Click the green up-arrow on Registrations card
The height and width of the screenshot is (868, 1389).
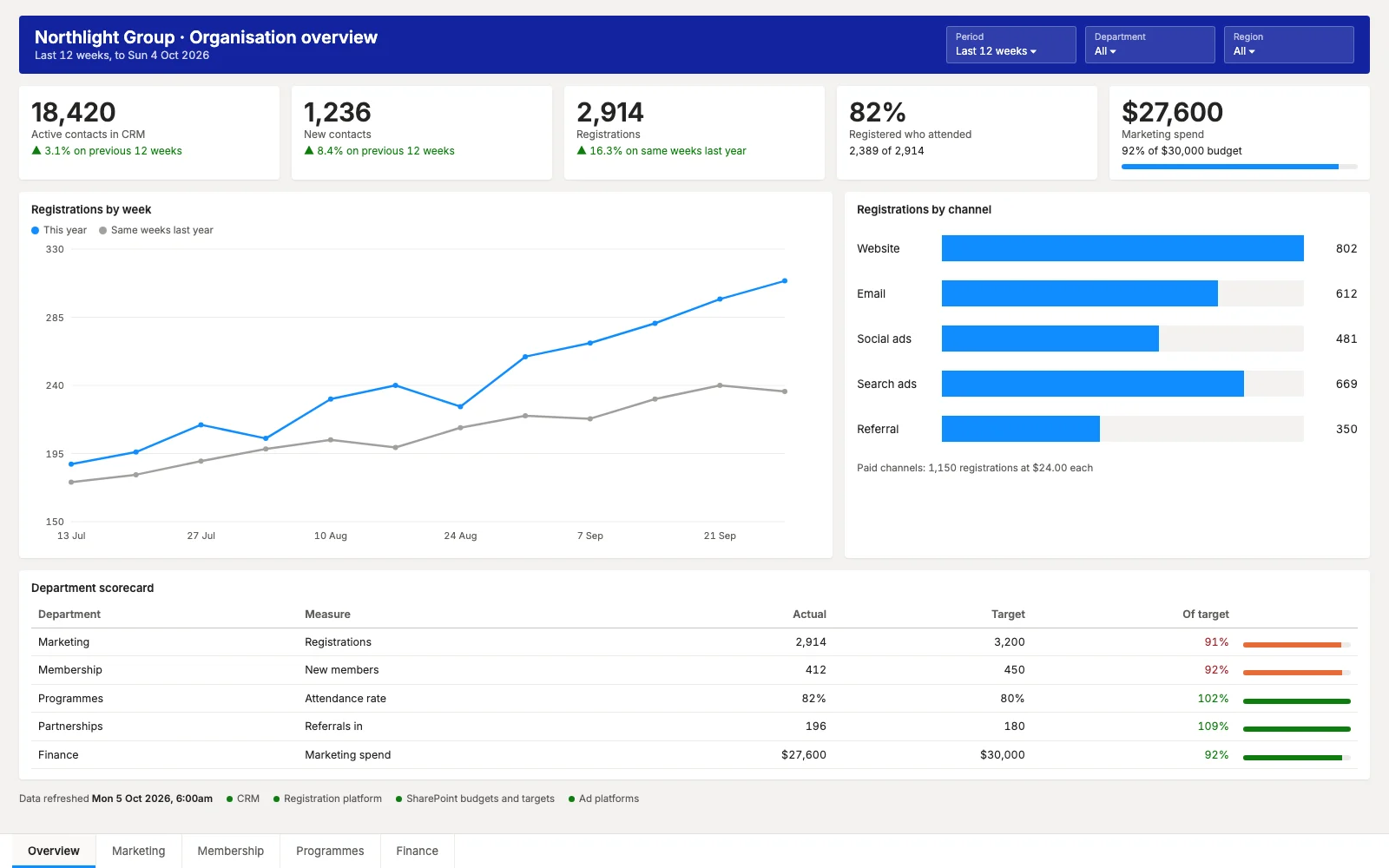coord(582,150)
